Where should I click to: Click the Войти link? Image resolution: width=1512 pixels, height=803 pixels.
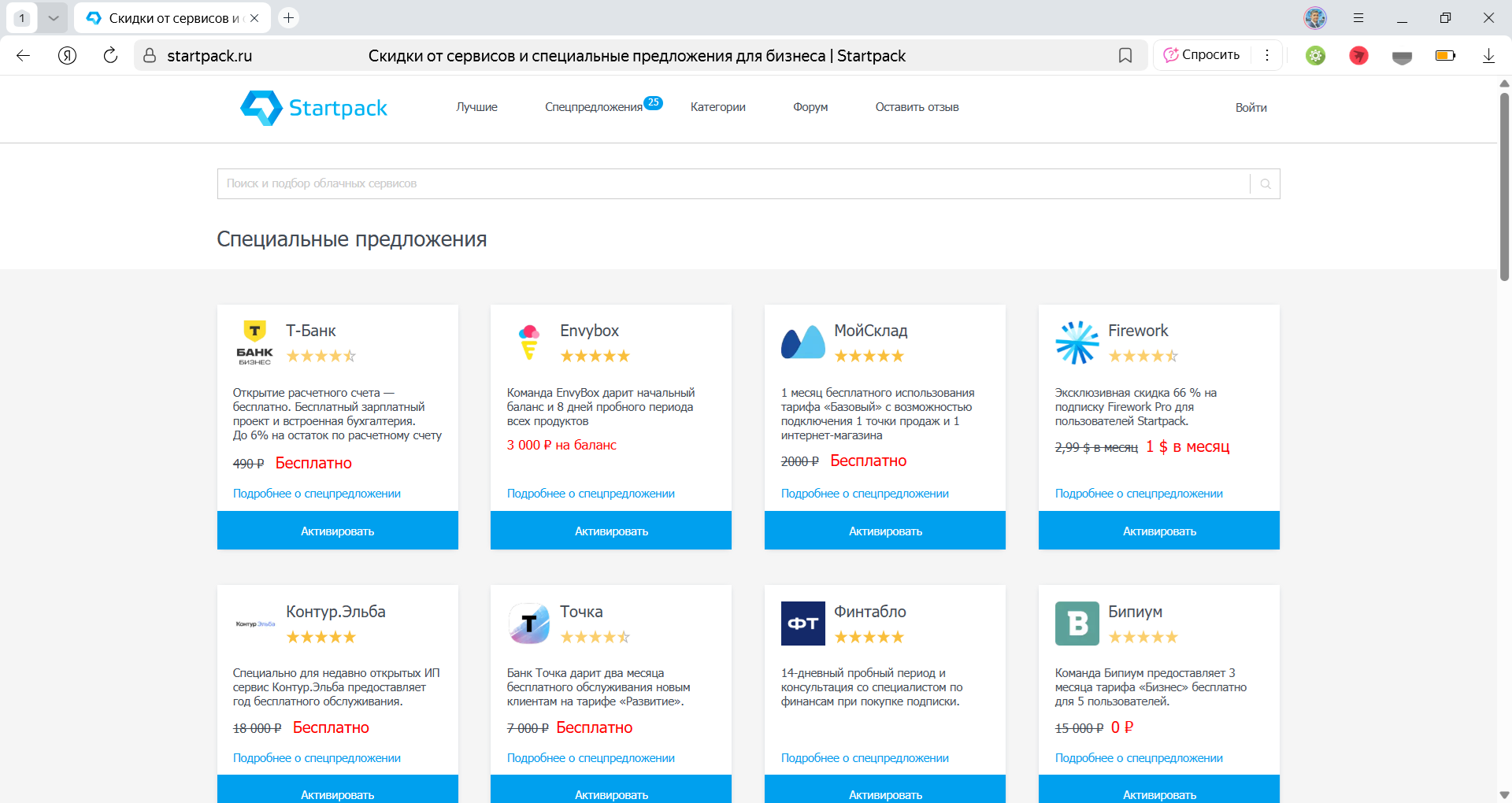click(1250, 107)
